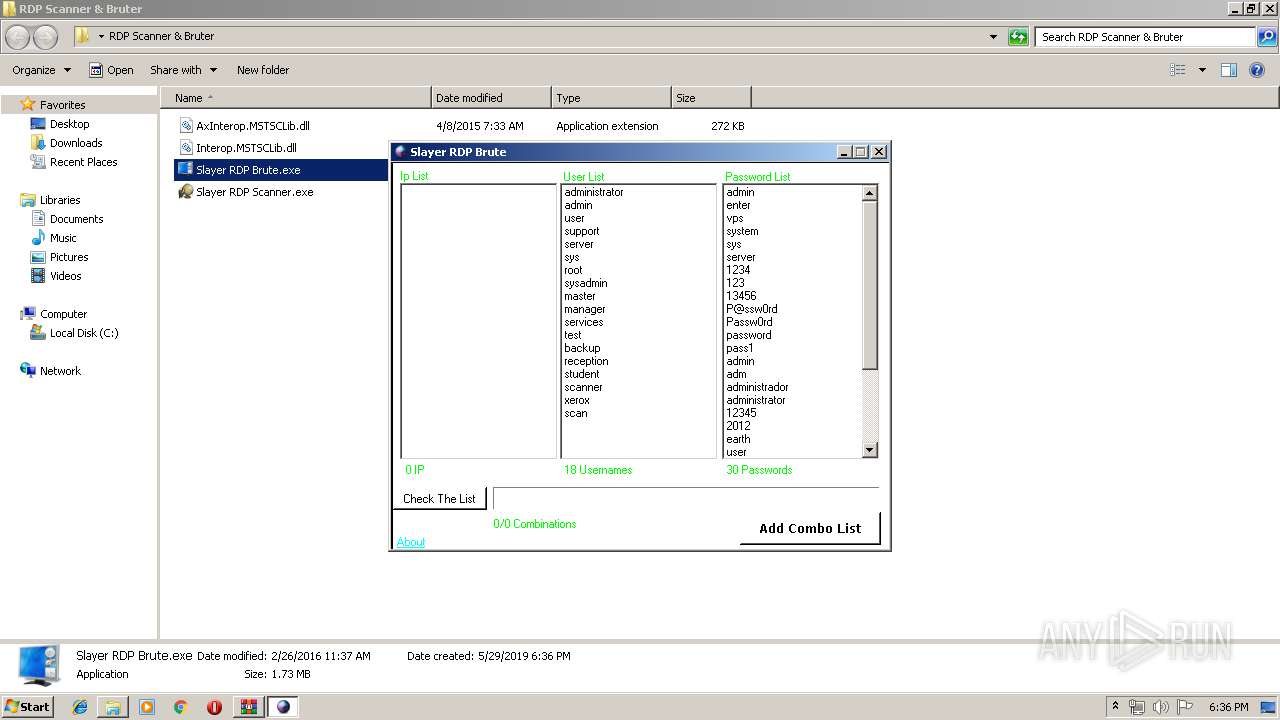Select 'earth' in the Password List
1280x720 pixels.
pos(738,439)
